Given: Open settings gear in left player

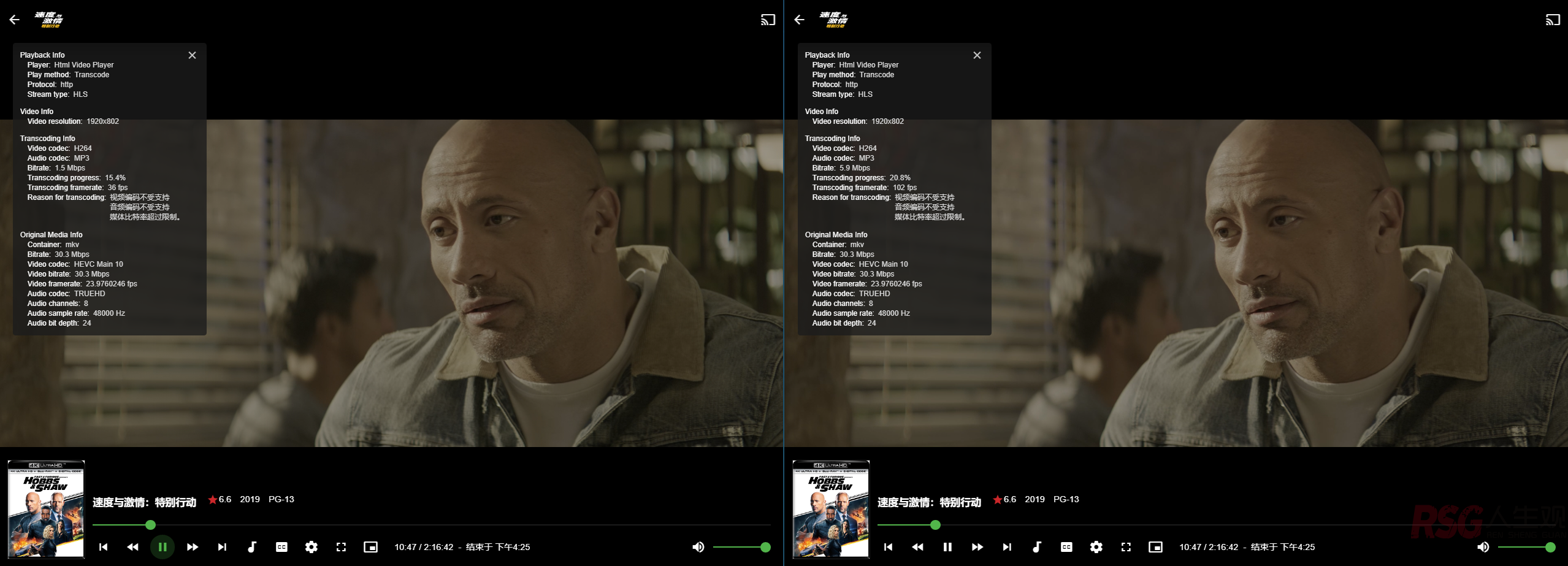Looking at the screenshot, I should pos(312,547).
